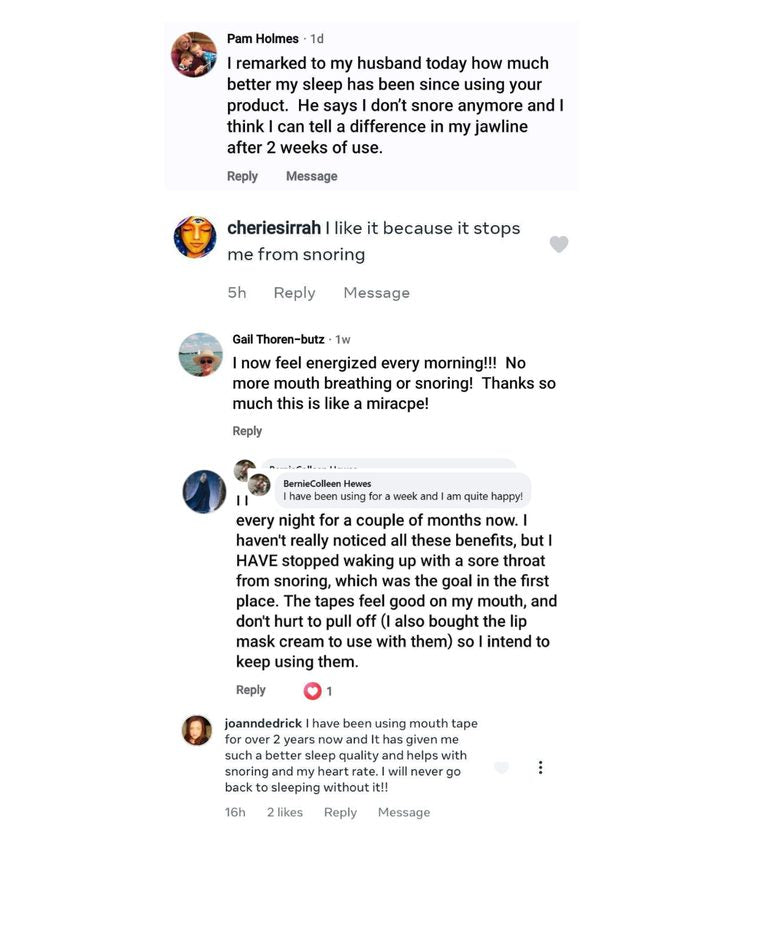The width and height of the screenshot is (760, 950).
Task: Open joanndedrick's profile avatar
Action: pyautogui.click(x=197, y=730)
